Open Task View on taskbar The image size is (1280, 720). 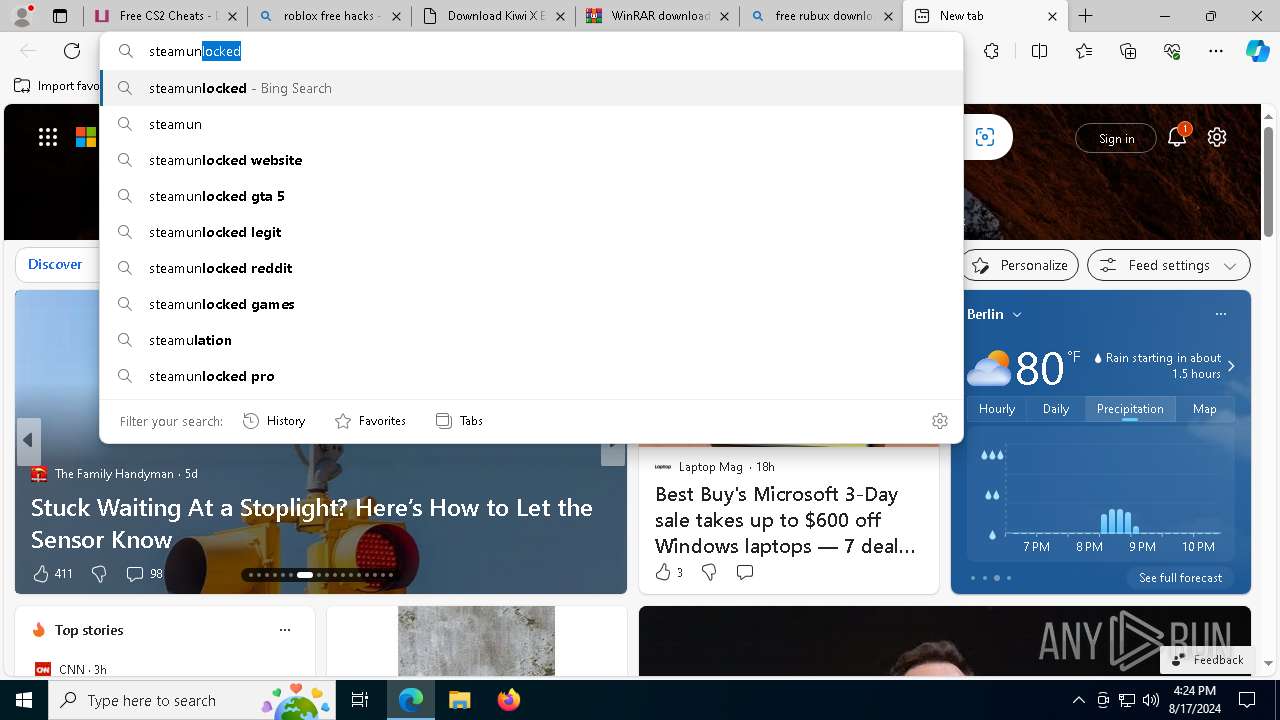(x=360, y=700)
